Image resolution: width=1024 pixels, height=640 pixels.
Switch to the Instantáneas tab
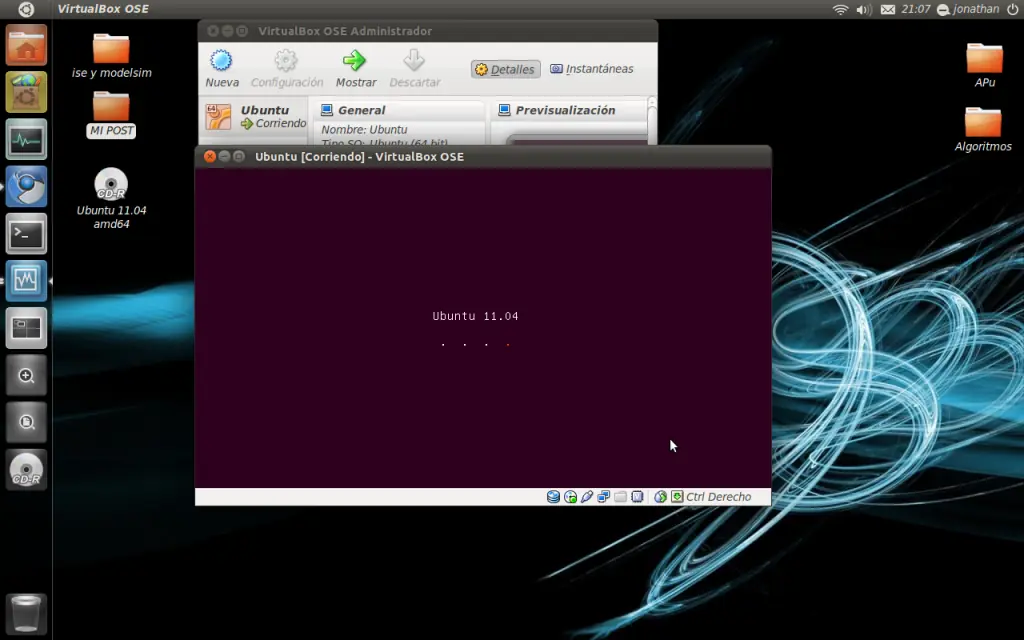592,69
